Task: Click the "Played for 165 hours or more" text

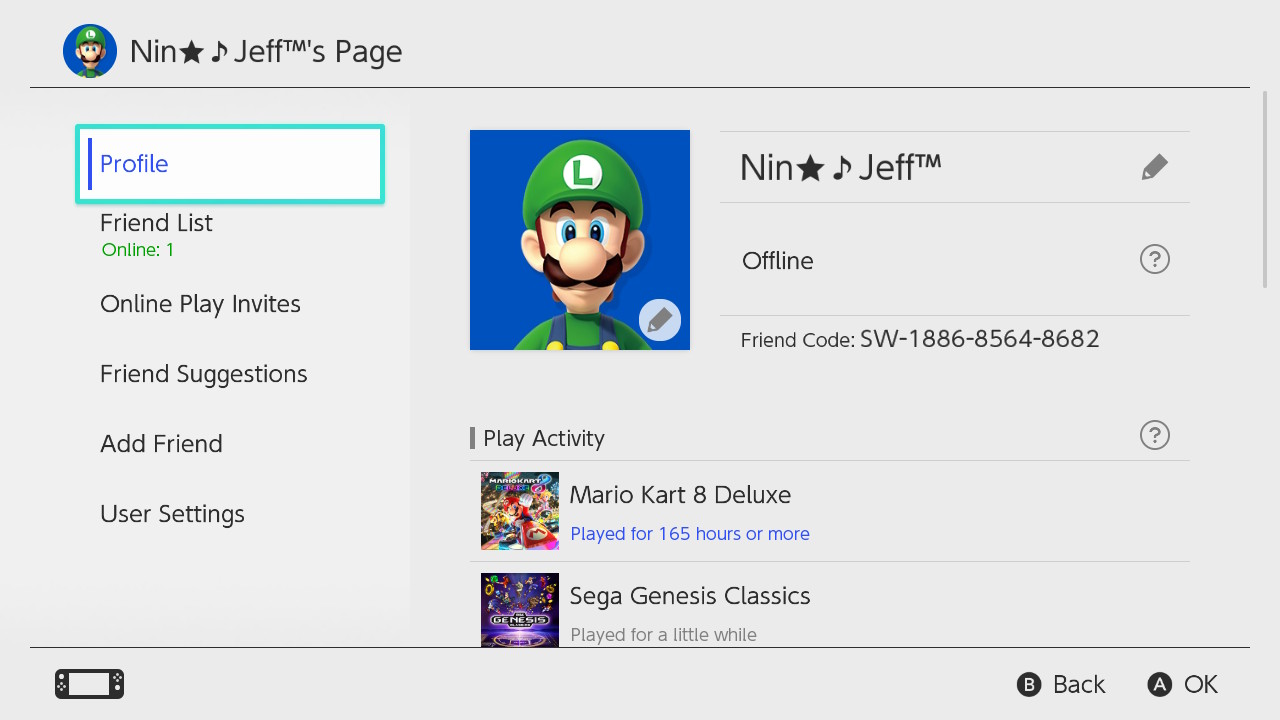Action: [x=690, y=534]
